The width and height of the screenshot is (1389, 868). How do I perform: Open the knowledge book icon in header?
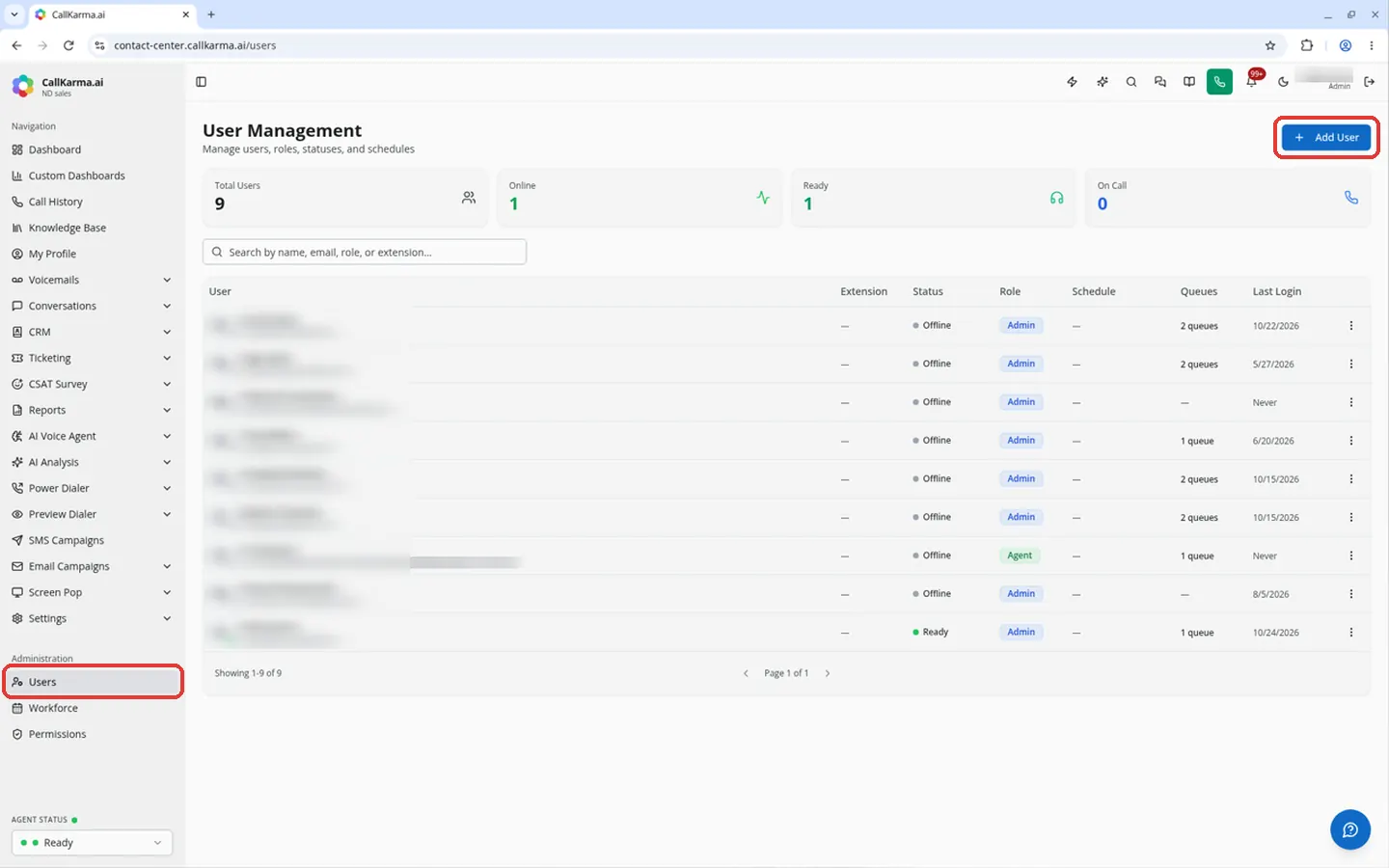1189,82
